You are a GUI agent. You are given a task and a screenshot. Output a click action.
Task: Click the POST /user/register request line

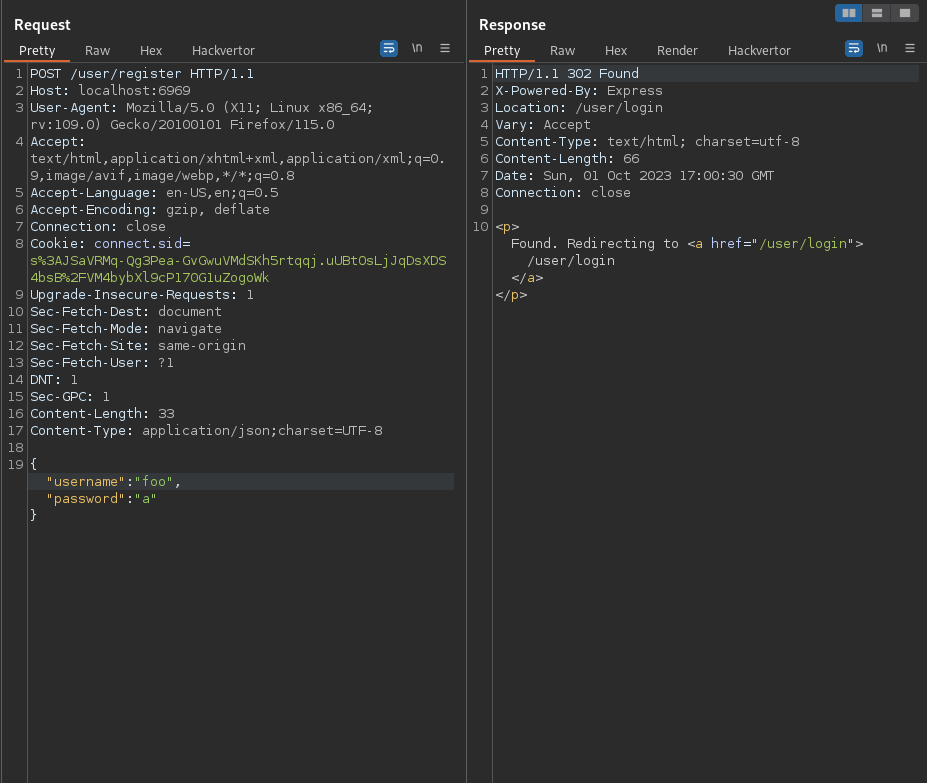tap(142, 74)
